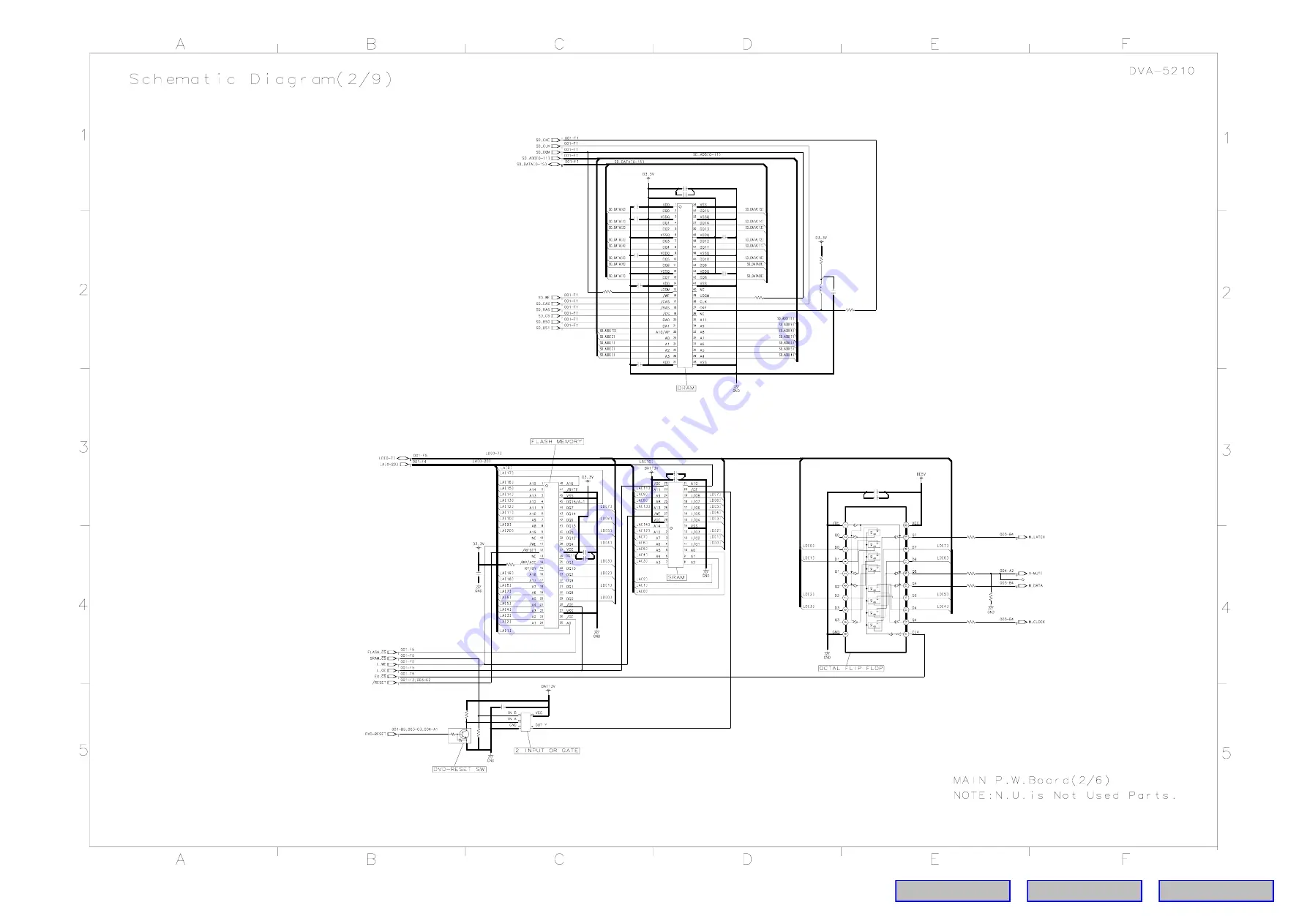The image size is (1307, 924).
Task: Click the V-MUTE output port
Action: pos(1022,574)
